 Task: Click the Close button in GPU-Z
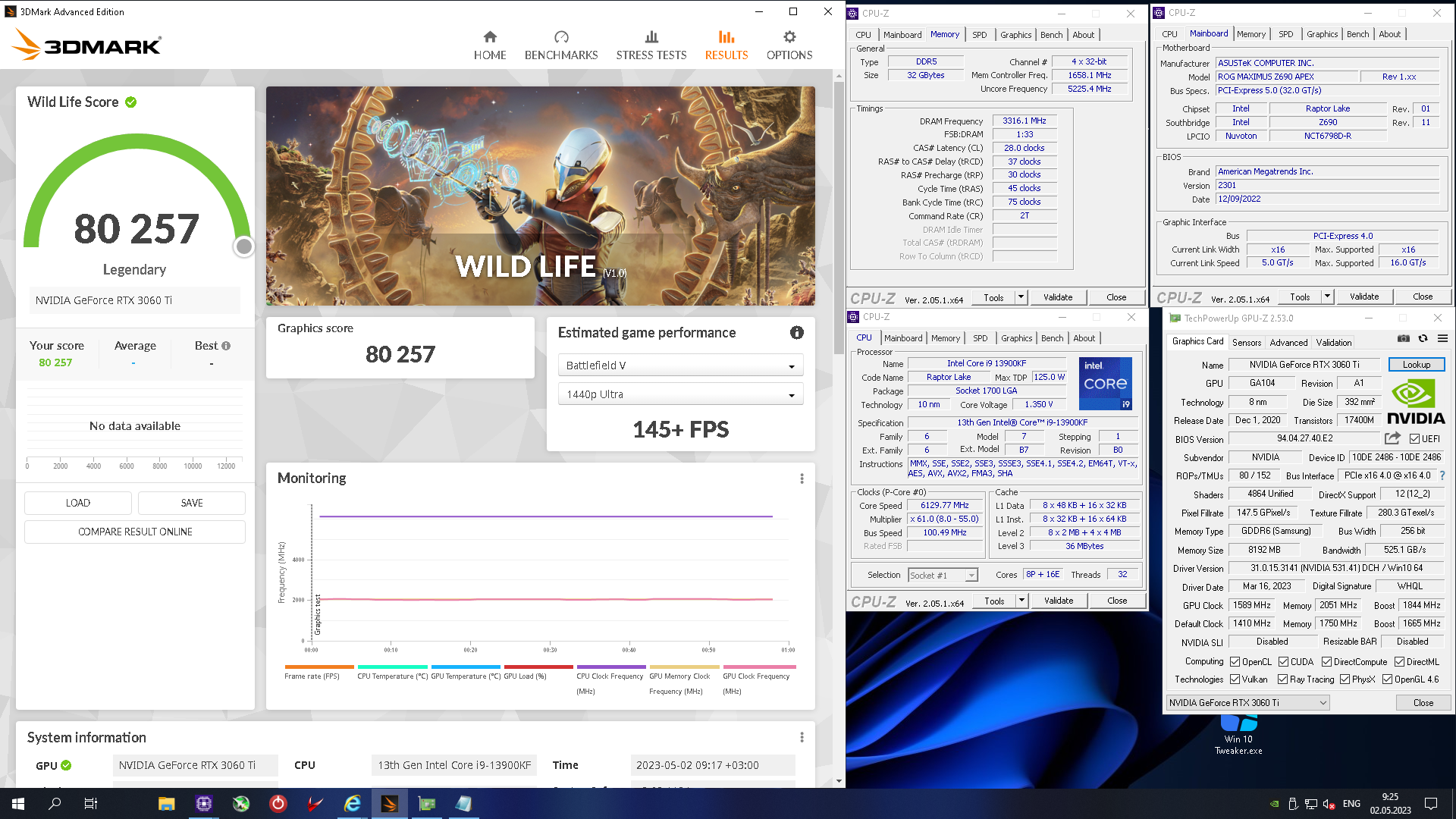pyautogui.click(x=1423, y=703)
